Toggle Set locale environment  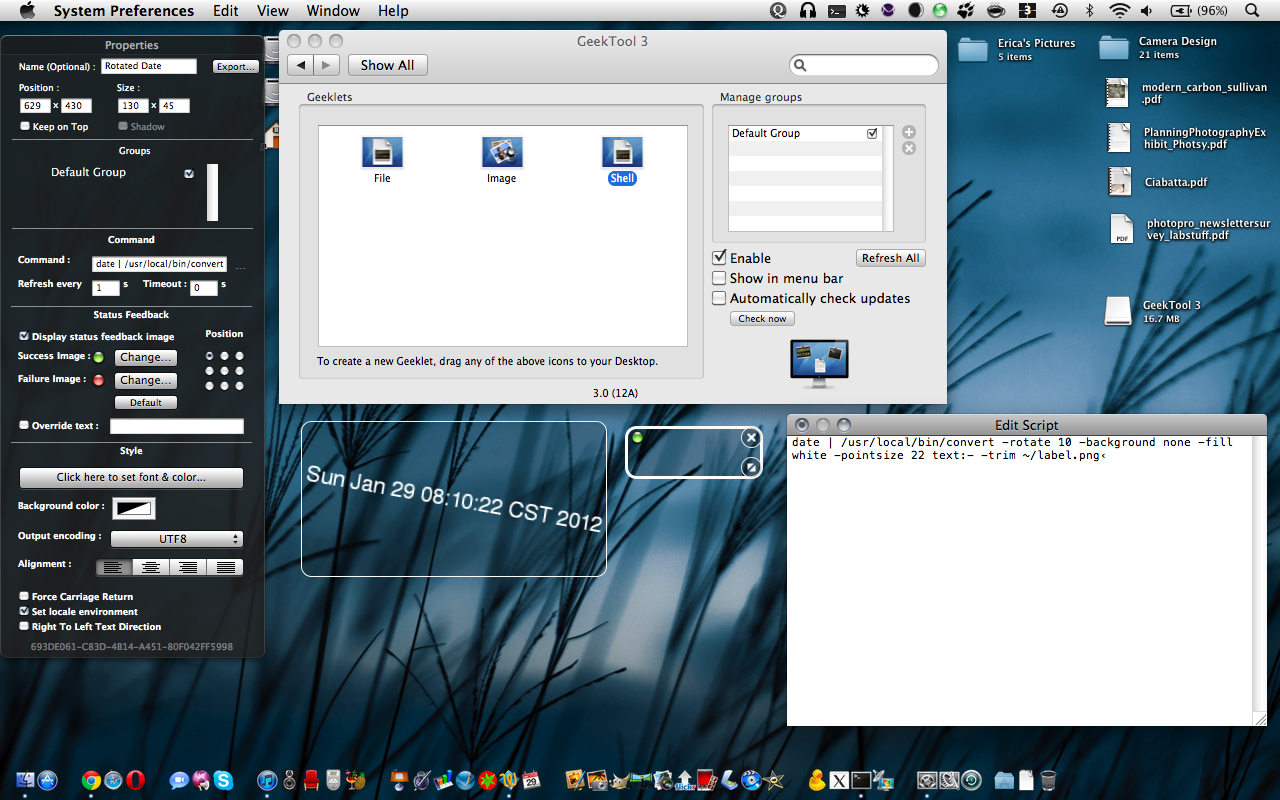25,611
